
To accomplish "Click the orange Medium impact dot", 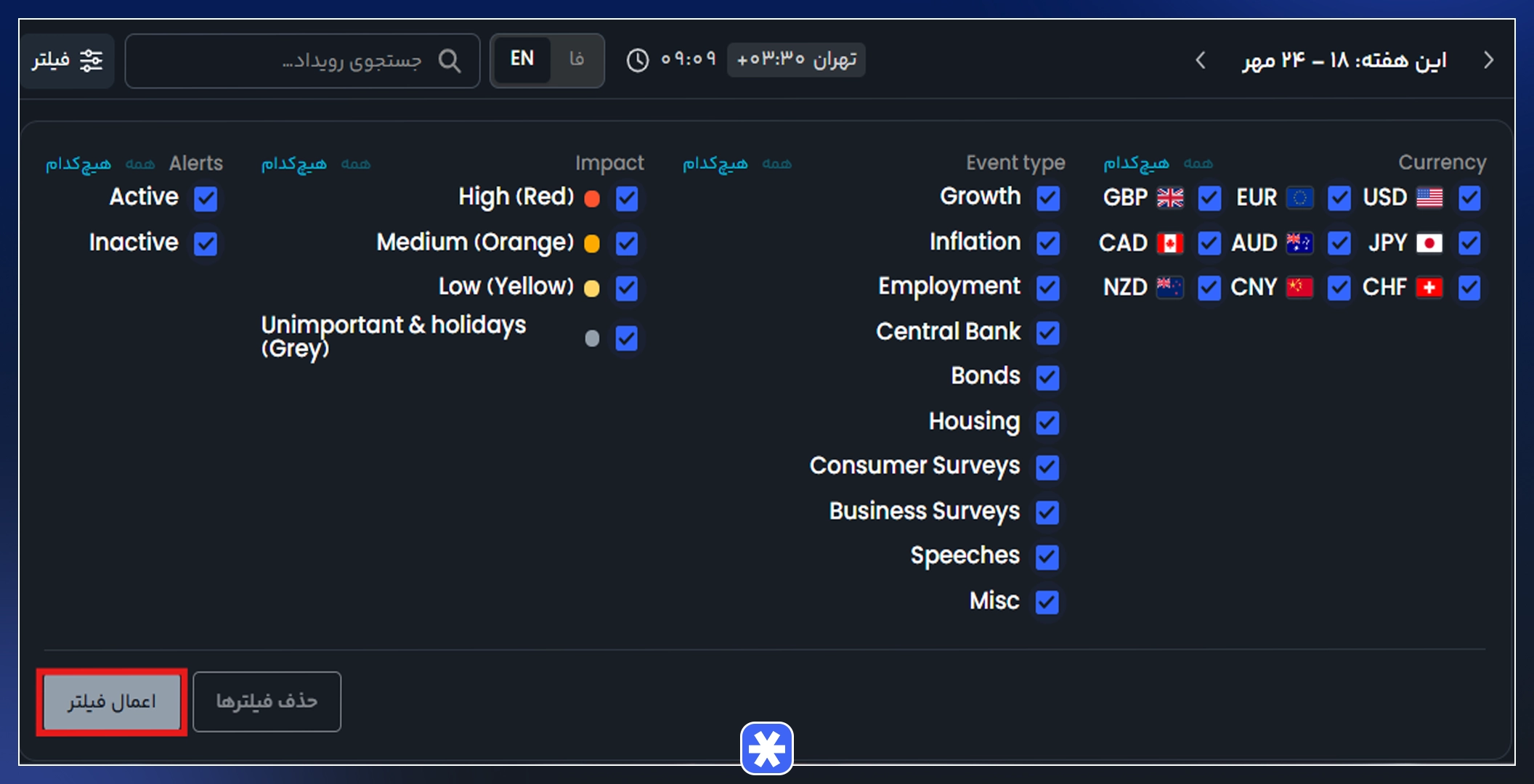I will [592, 244].
